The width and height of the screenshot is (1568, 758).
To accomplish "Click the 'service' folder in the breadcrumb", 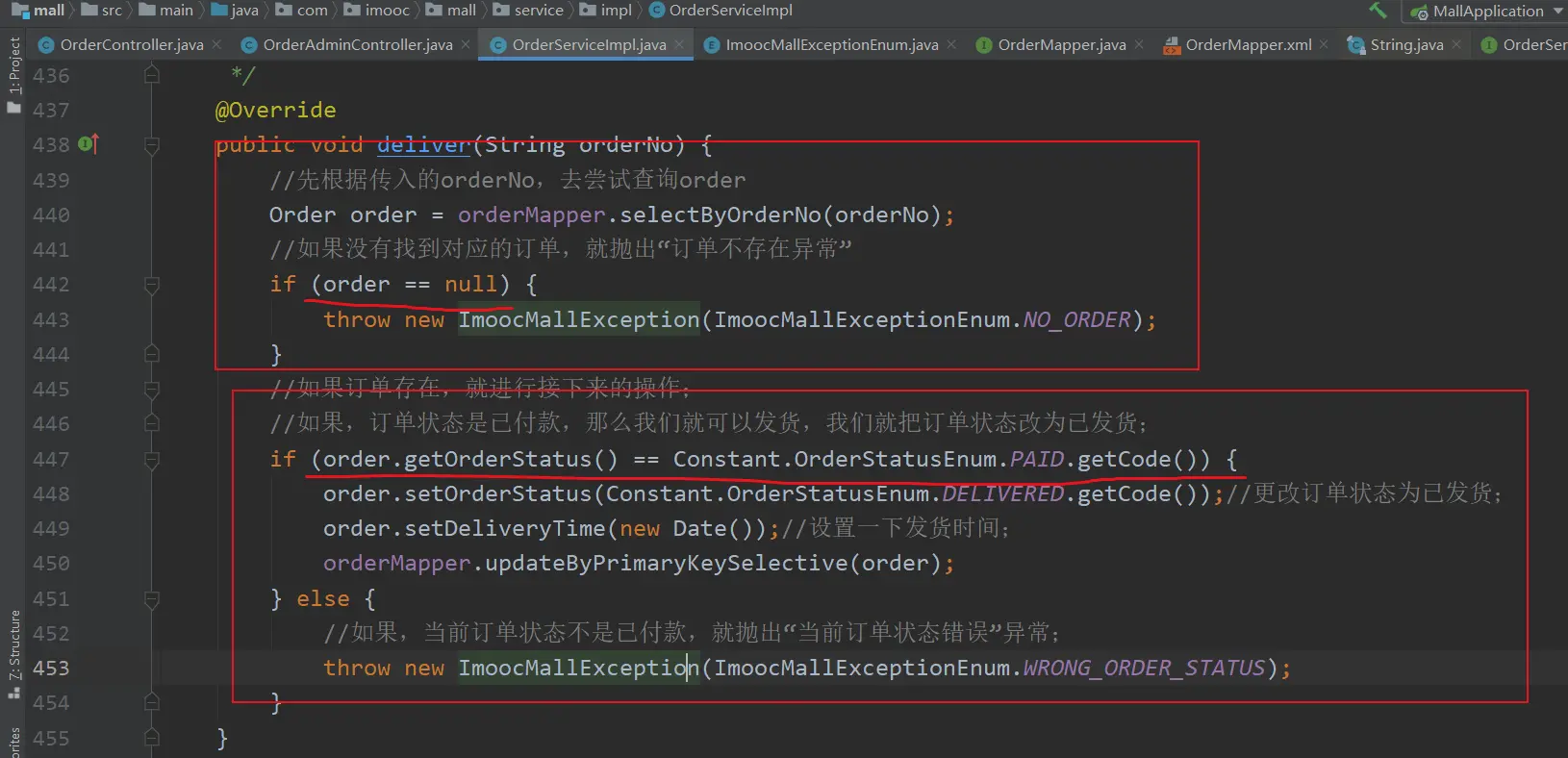I will coord(538,11).
